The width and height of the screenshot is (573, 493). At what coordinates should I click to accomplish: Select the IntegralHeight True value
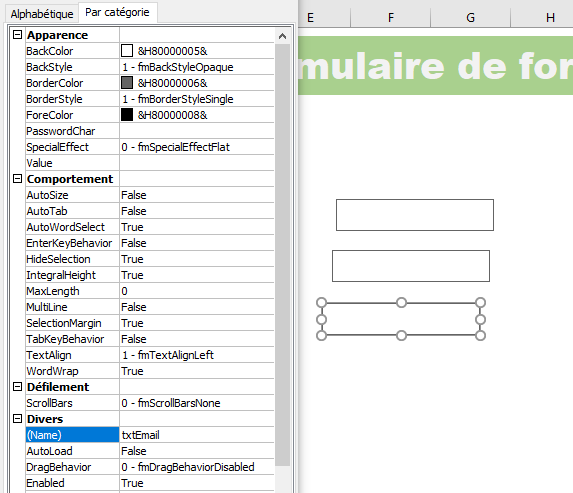(197, 275)
